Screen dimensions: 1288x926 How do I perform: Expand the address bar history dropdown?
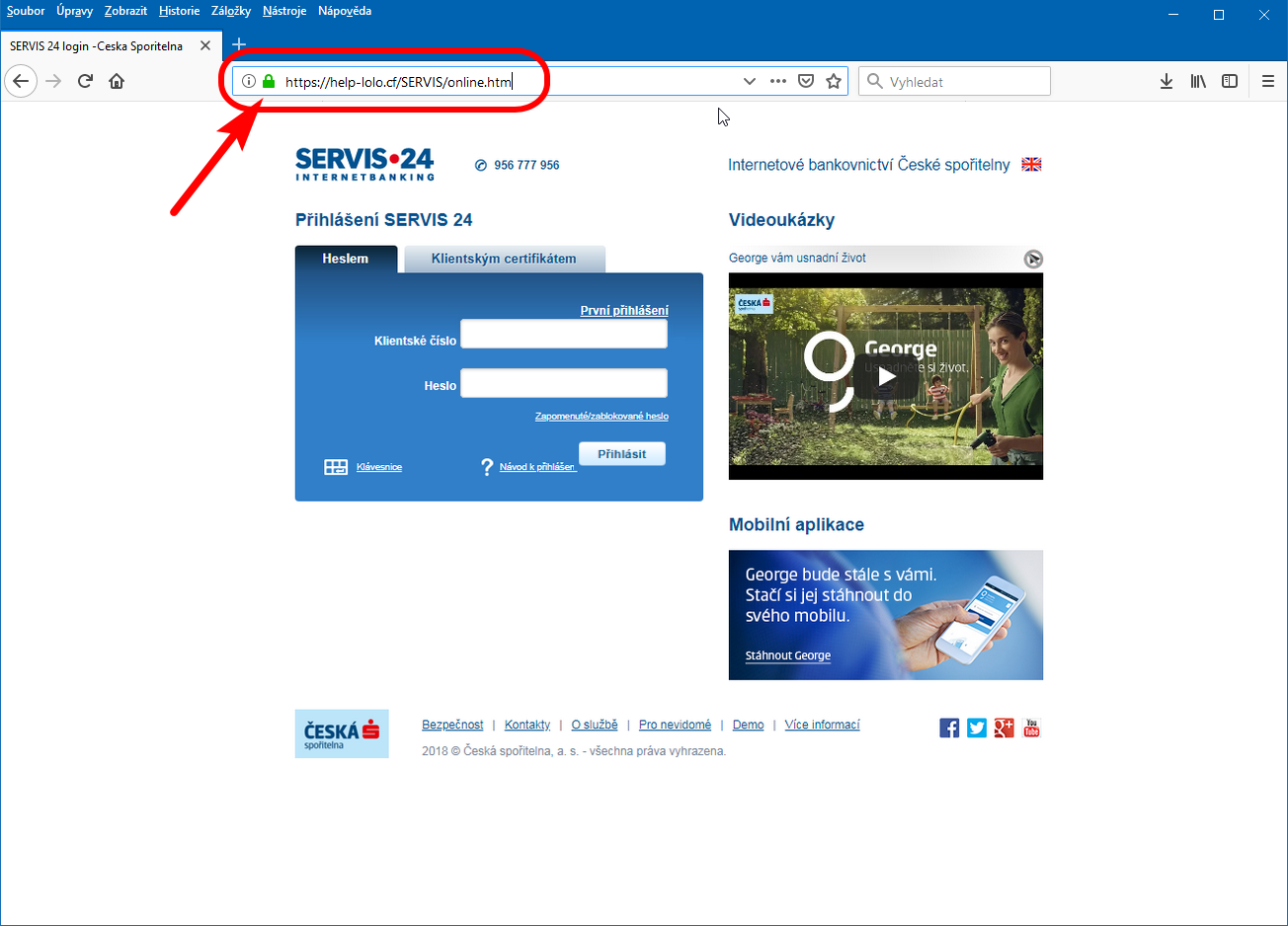750,81
